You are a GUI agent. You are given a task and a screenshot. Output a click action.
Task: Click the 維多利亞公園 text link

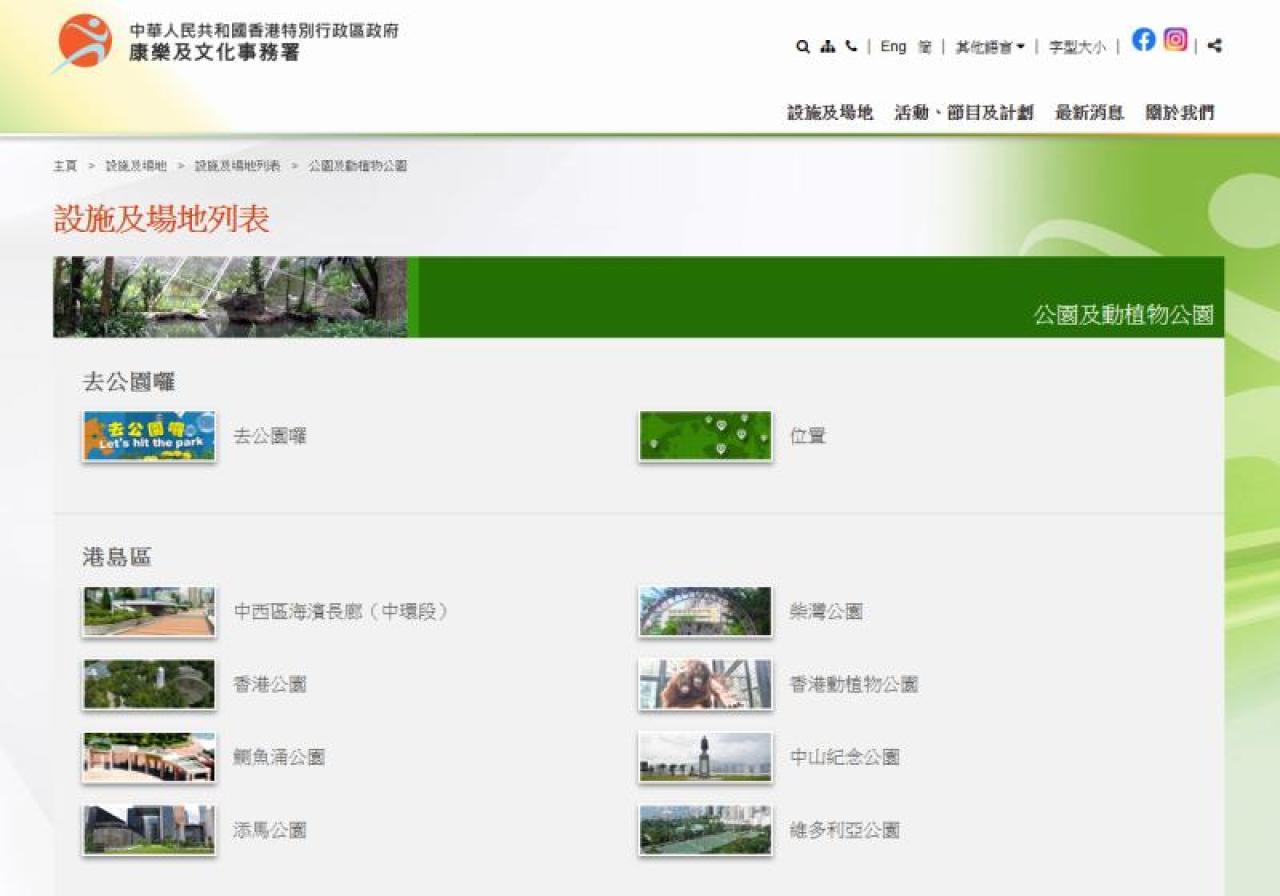click(x=845, y=830)
